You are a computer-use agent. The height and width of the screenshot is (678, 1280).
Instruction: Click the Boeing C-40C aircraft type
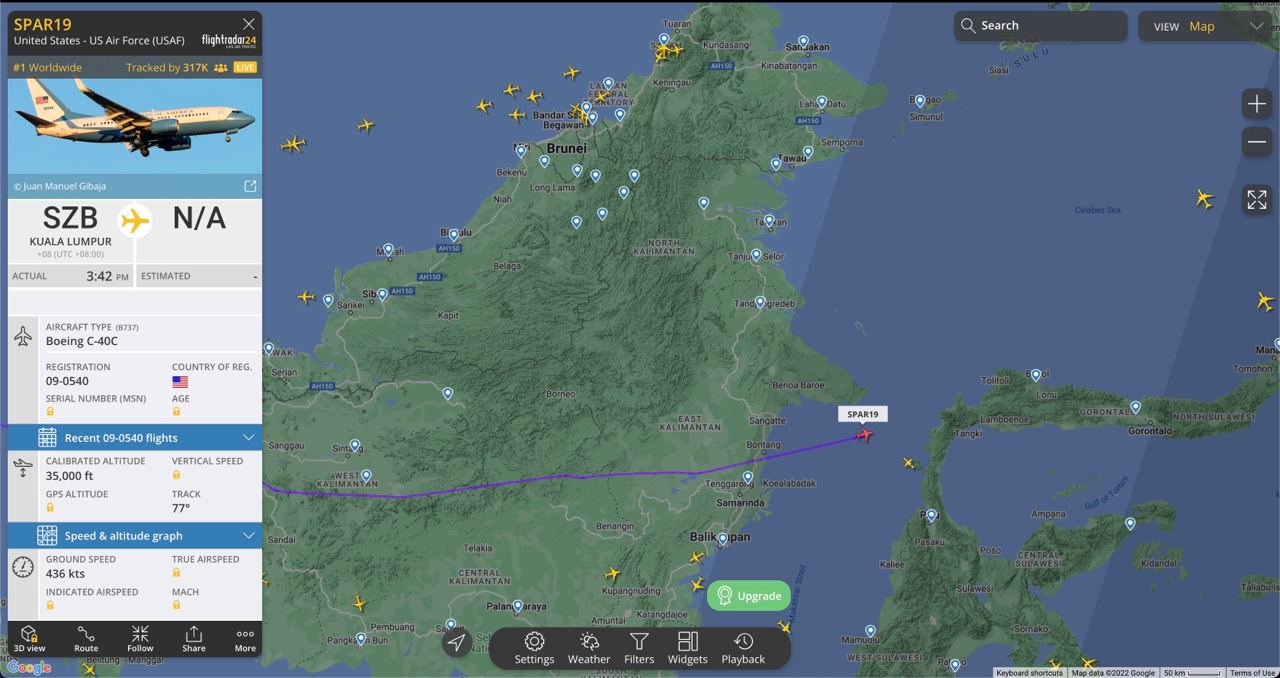(x=81, y=341)
